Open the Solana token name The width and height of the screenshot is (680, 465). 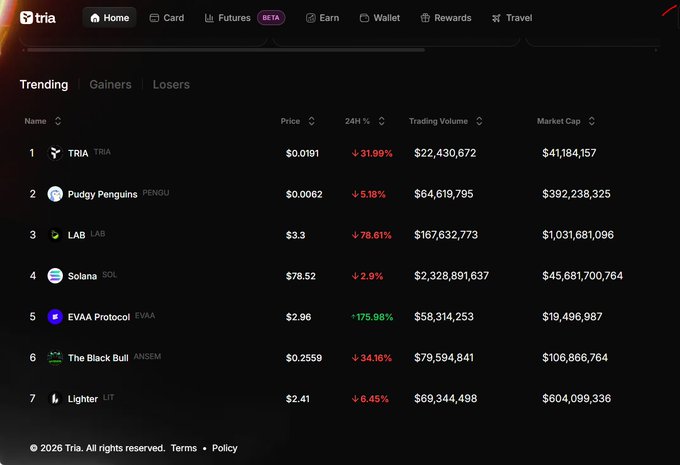[82, 276]
